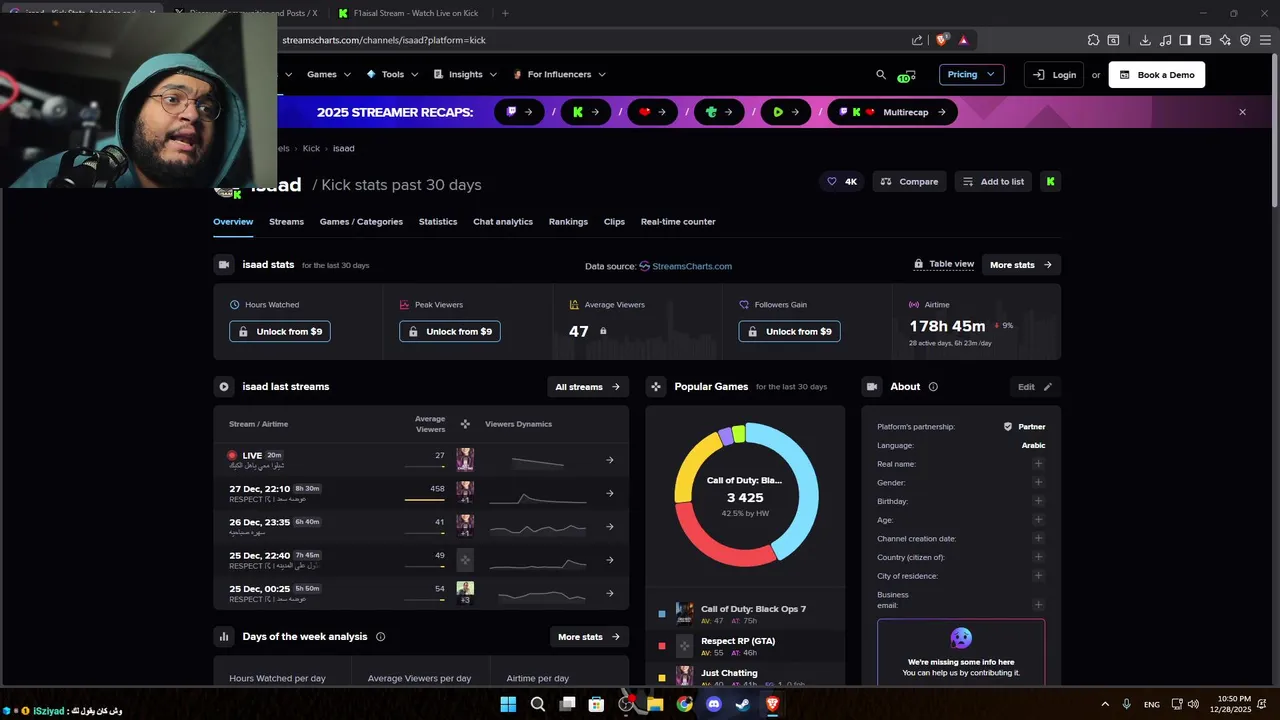Open the Brave Wallet icon
This screenshot has height=720, width=1280.
click(x=1205, y=40)
